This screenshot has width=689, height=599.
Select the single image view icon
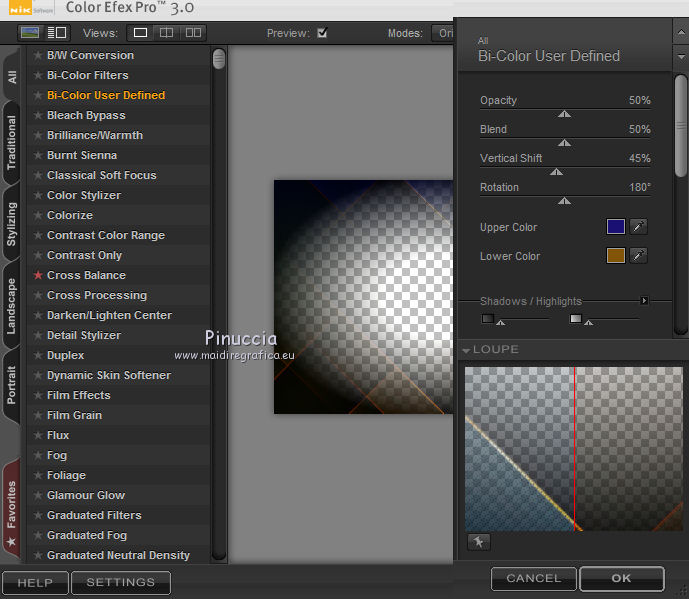coord(141,33)
